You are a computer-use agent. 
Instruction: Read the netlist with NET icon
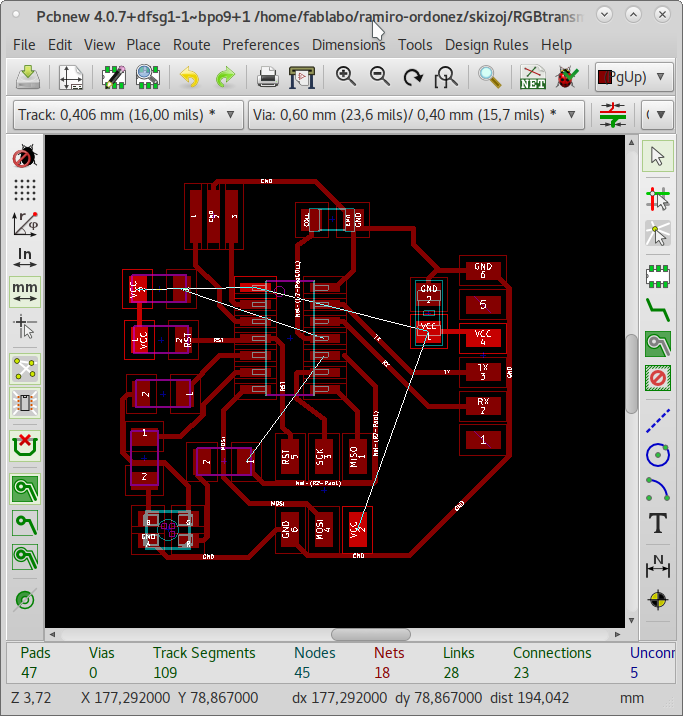pyautogui.click(x=532, y=77)
